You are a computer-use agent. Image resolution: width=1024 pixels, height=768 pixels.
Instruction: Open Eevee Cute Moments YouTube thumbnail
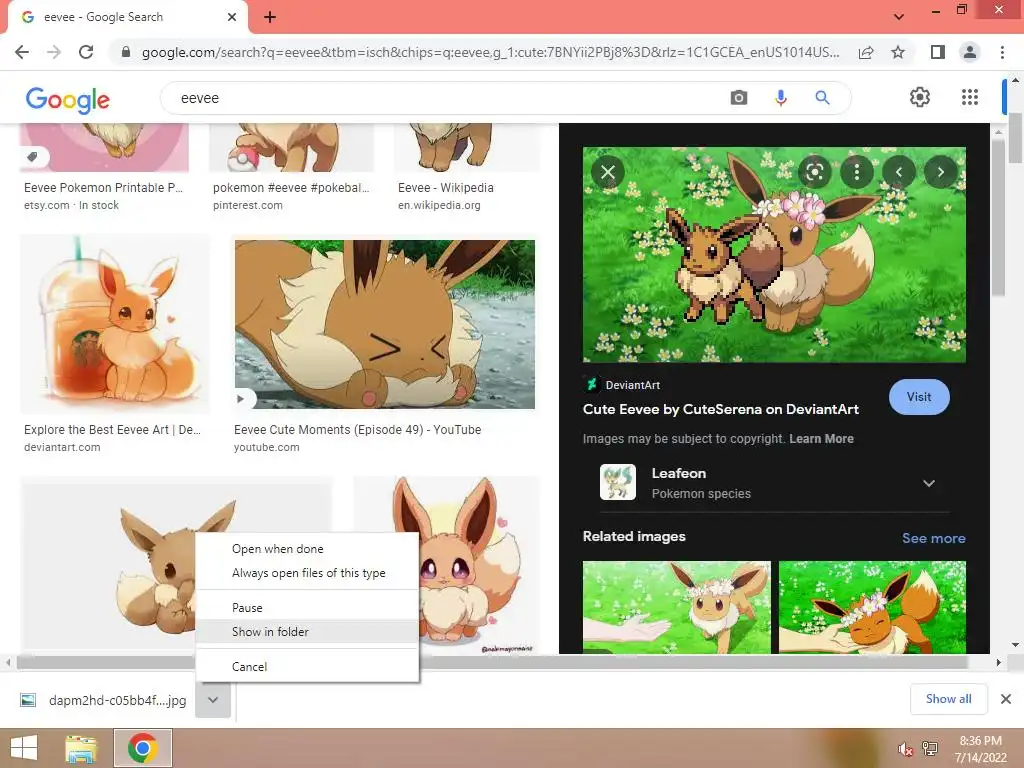[x=385, y=324]
